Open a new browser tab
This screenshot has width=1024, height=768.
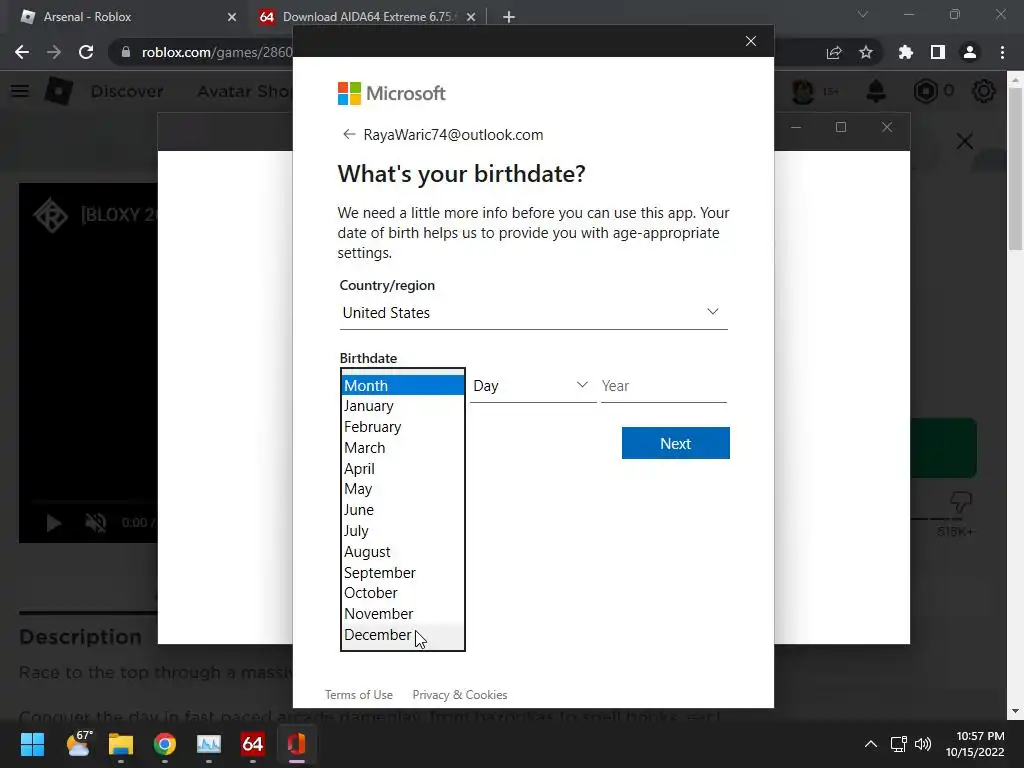point(509,17)
